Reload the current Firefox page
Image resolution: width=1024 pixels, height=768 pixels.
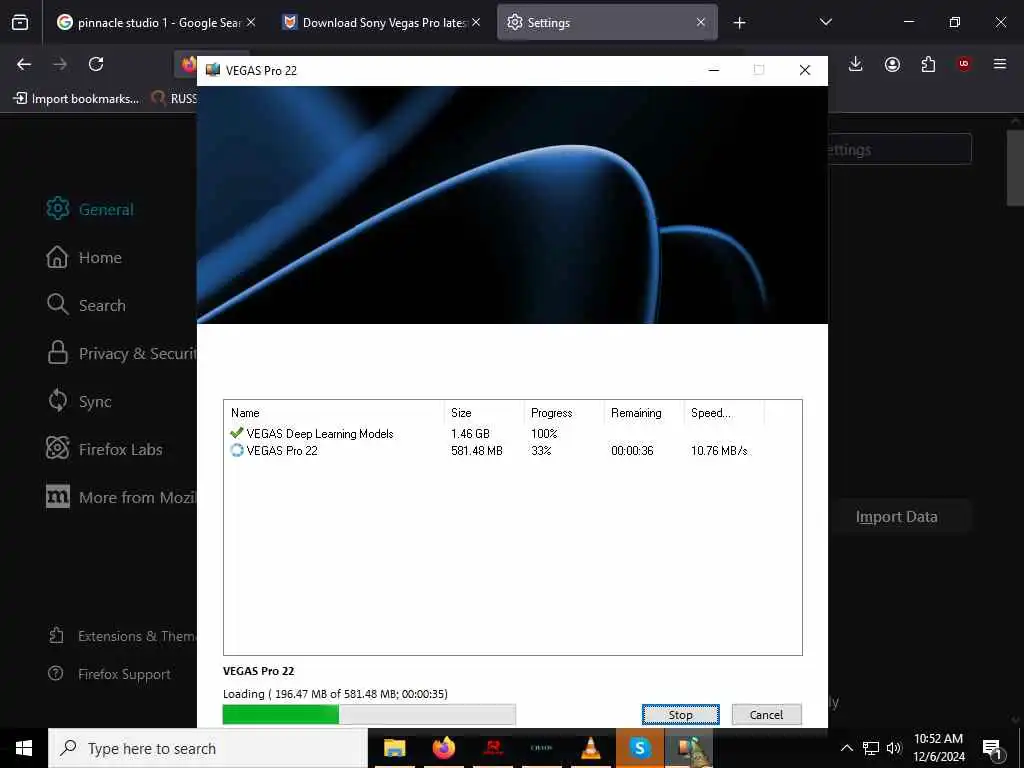point(96,64)
